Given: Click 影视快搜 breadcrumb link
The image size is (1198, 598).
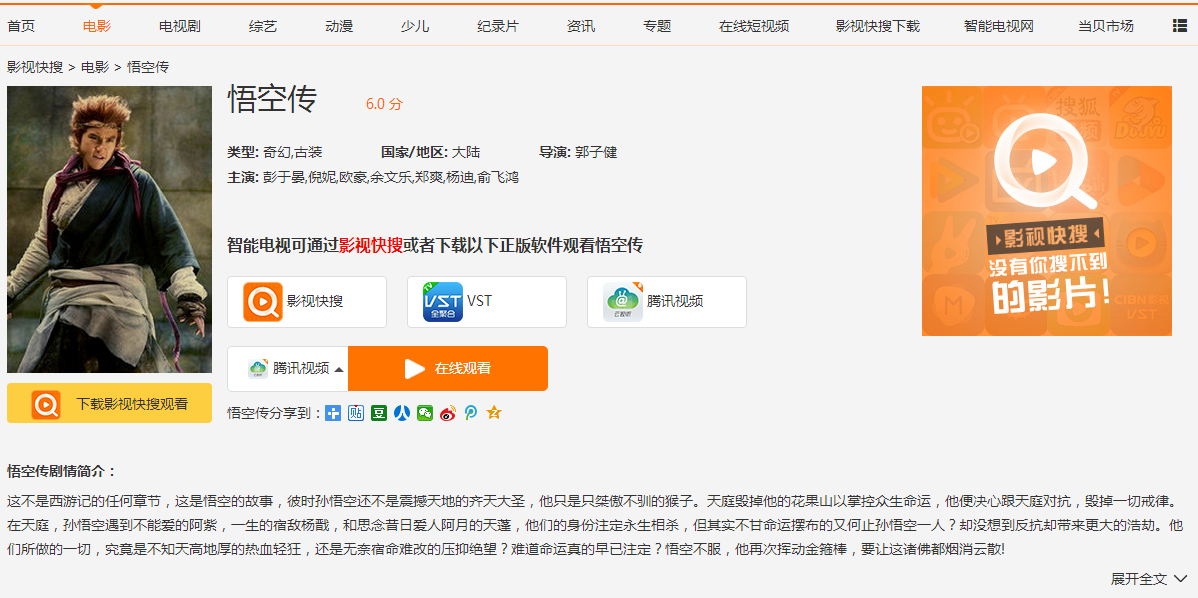Looking at the screenshot, I should pyautogui.click(x=35, y=67).
